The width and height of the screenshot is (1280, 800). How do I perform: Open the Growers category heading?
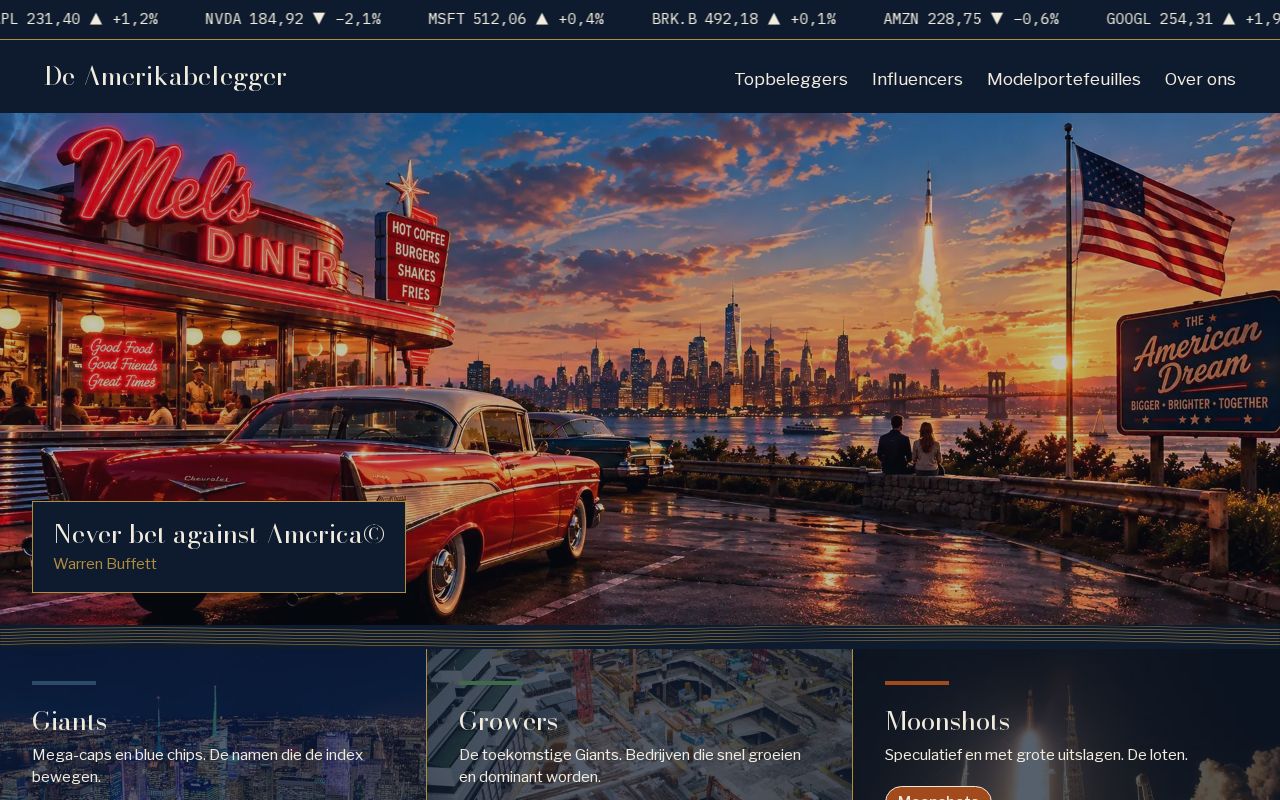[508, 721]
